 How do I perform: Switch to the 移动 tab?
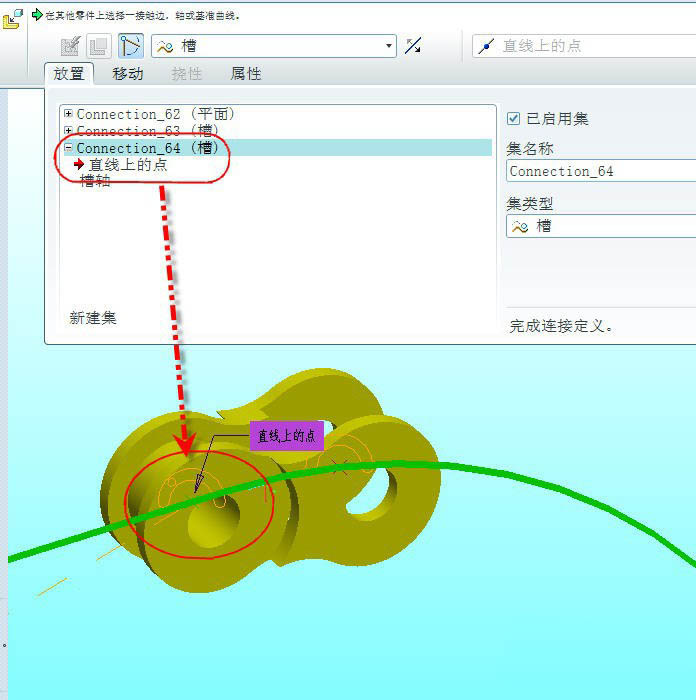[128, 74]
